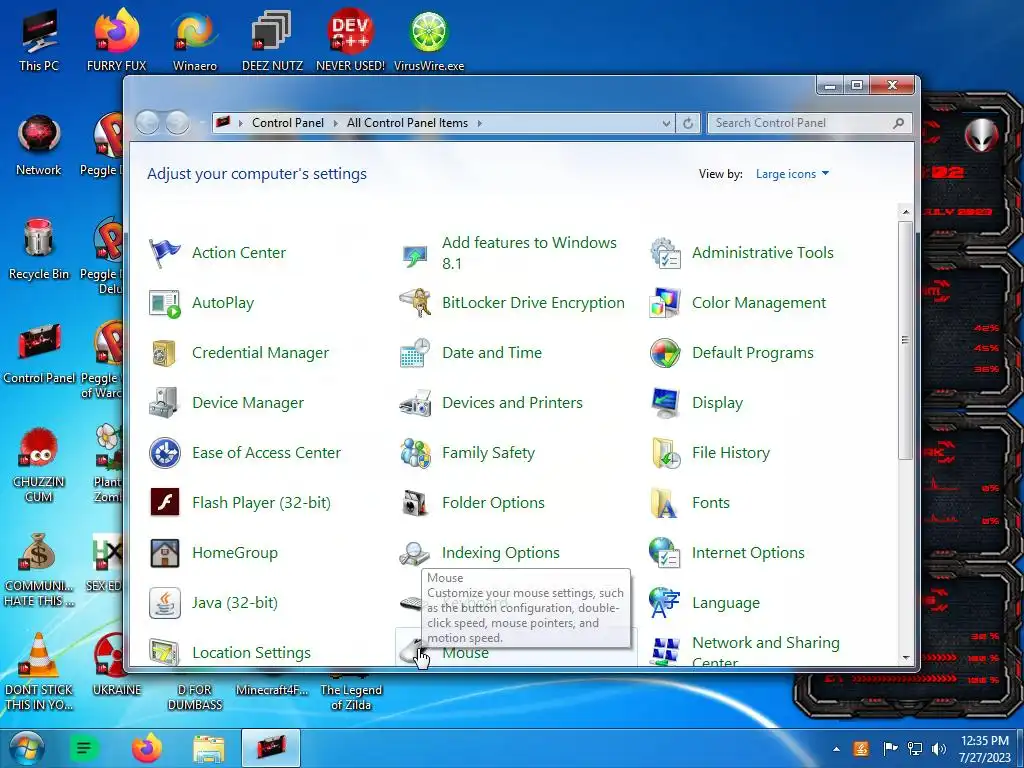Select the This PC desktop icon
The image size is (1024, 768).
pyautogui.click(x=39, y=39)
